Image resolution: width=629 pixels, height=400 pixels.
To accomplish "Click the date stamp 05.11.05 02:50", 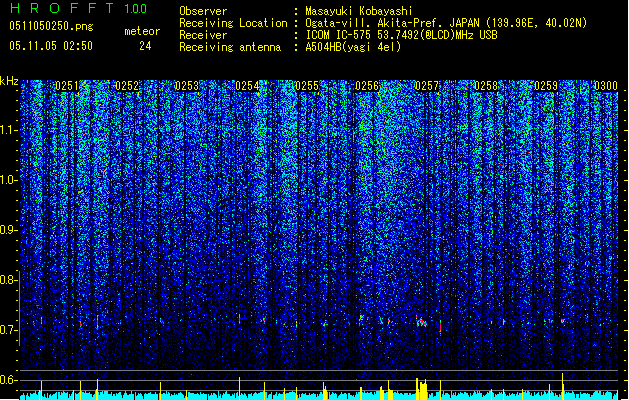I will [51, 46].
